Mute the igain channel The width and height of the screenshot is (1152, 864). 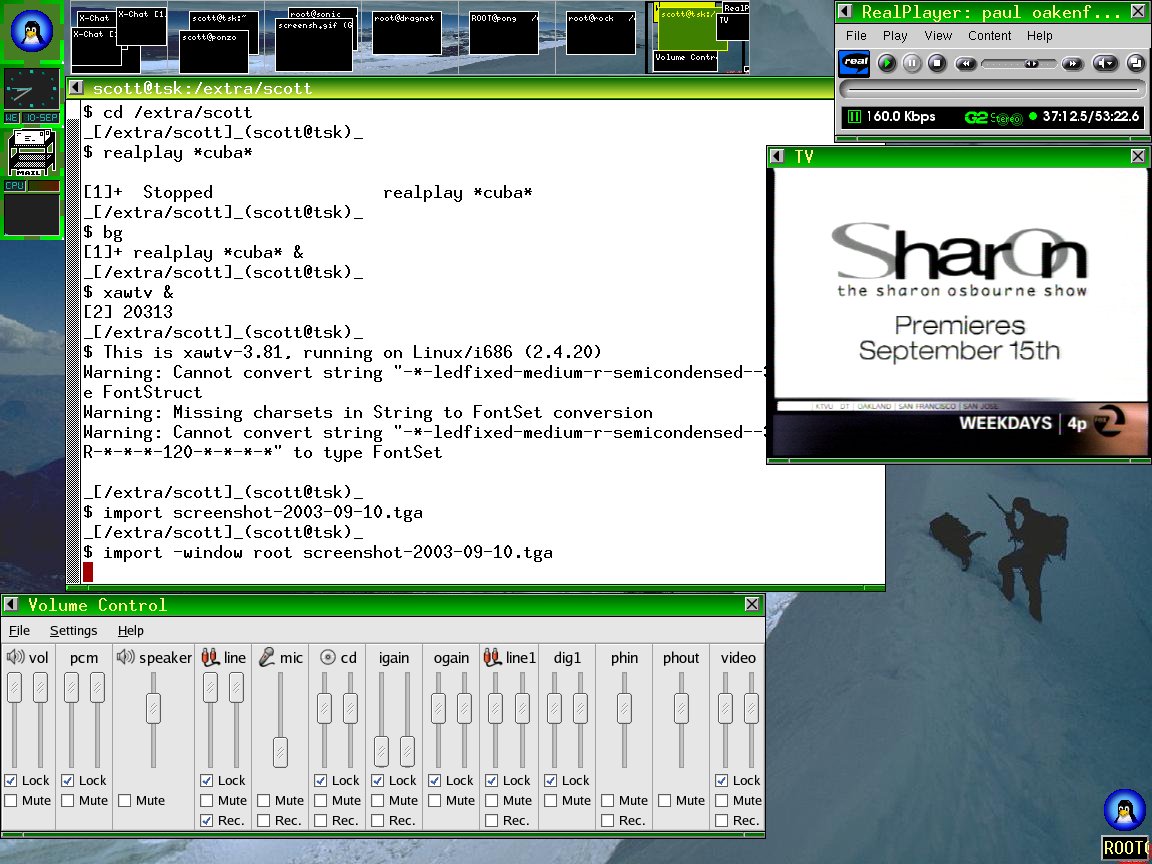[x=378, y=800]
